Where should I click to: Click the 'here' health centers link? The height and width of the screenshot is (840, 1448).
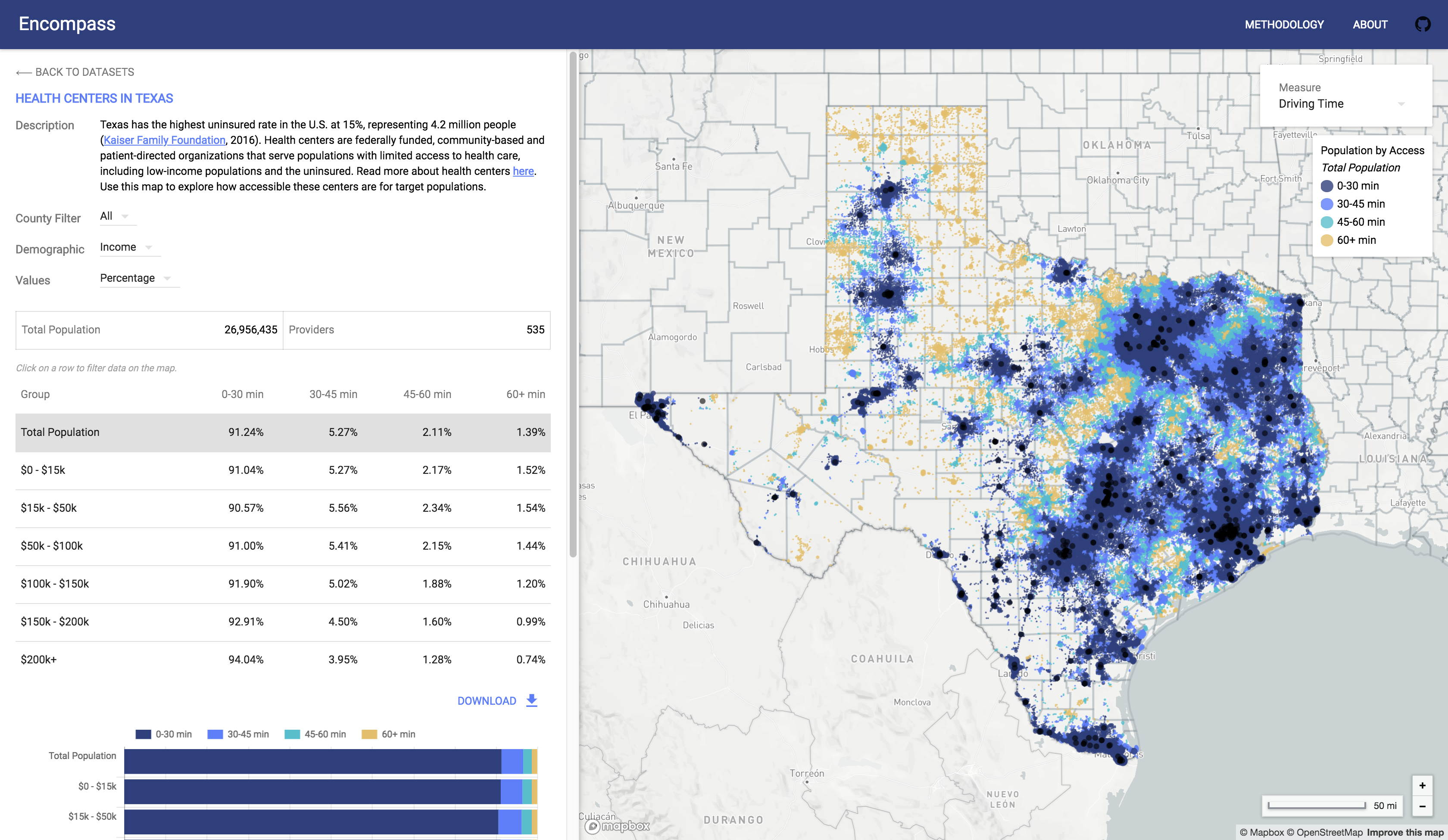[523, 171]
